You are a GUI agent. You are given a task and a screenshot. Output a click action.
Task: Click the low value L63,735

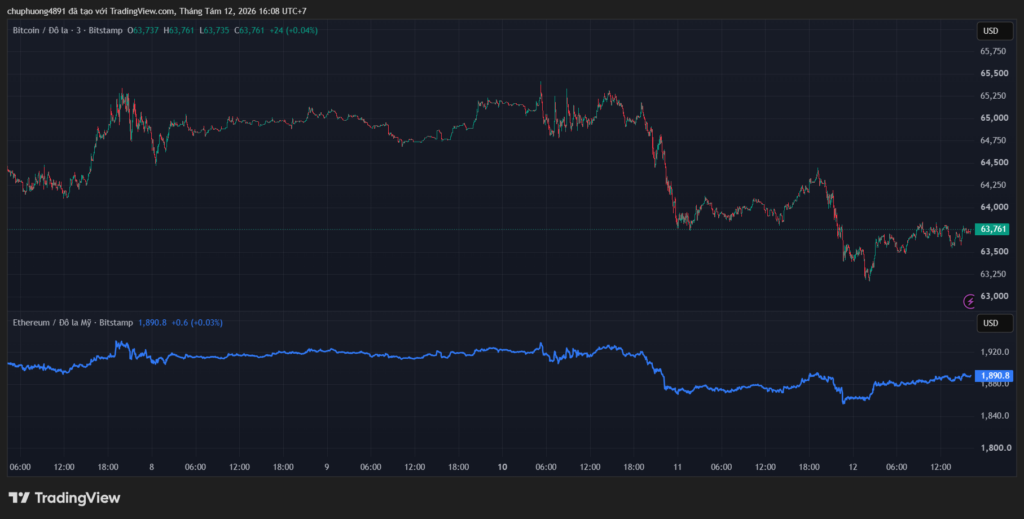pyautogui.click(x=214, y=31)
